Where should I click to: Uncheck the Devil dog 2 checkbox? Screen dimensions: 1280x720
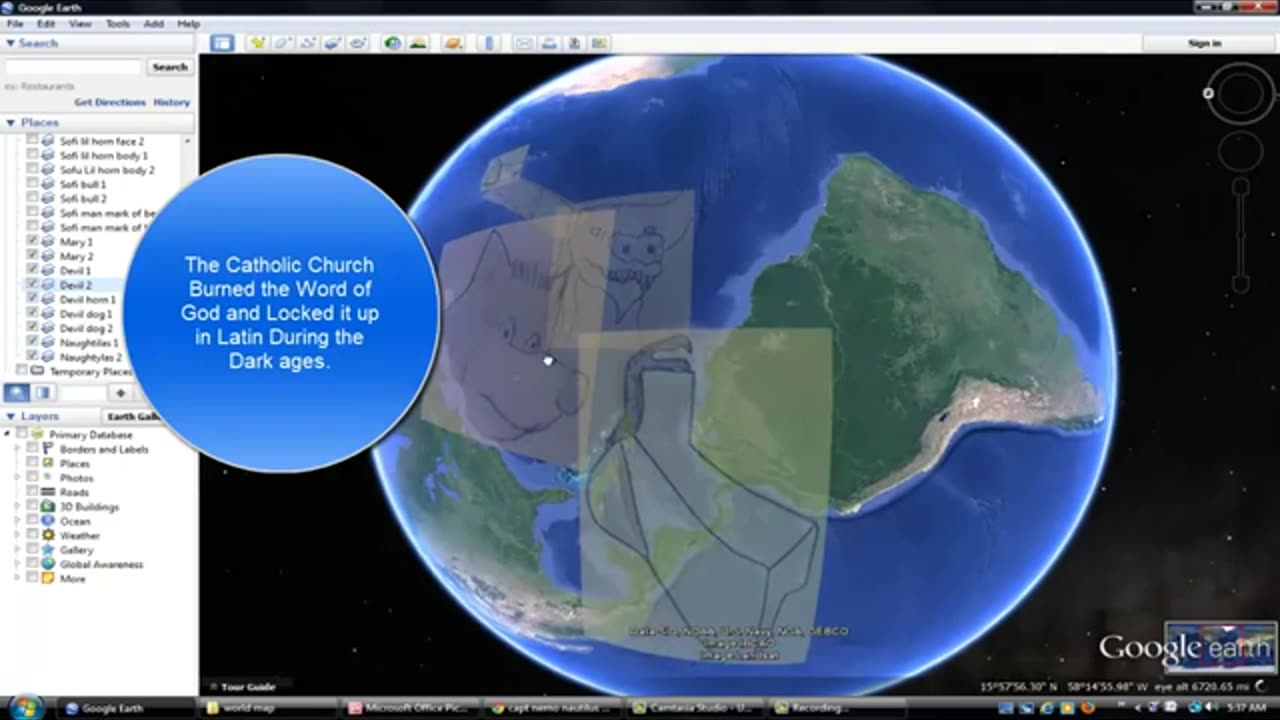tap(33, 328)
